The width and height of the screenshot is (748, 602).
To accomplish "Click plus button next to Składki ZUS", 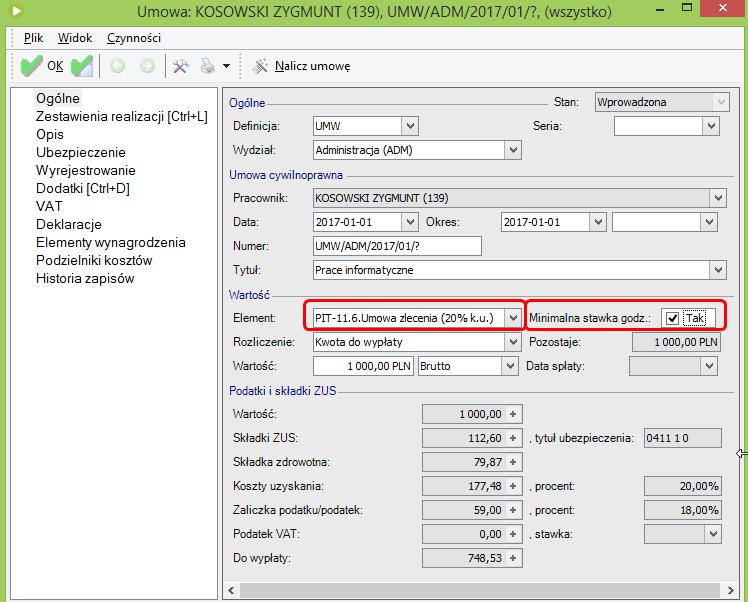I will (x=513, y=438).
